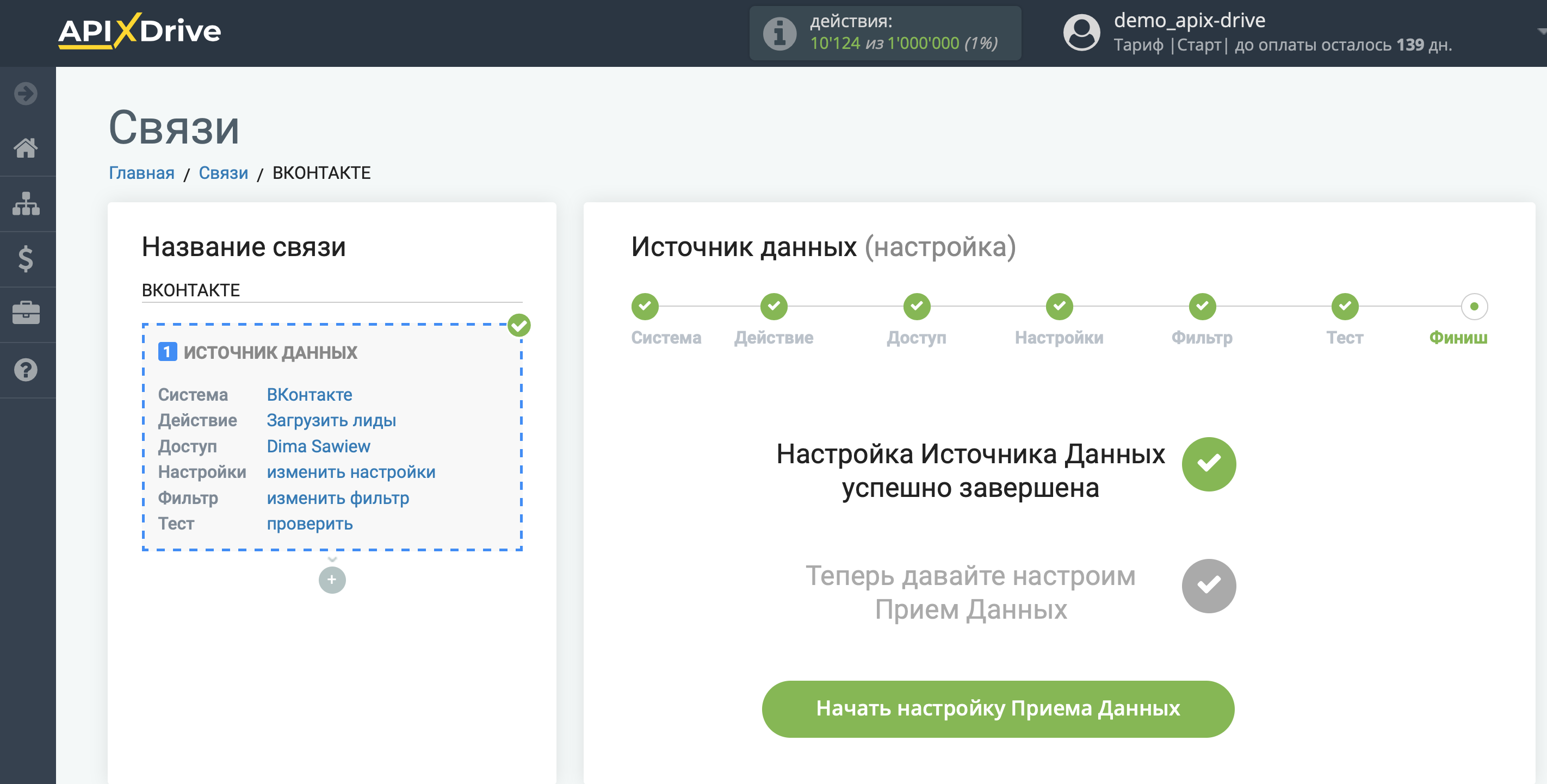This screenshot has width=1547, height=784.
Task: Click the Dima Sawiew access link
Action: coord(318,446)
